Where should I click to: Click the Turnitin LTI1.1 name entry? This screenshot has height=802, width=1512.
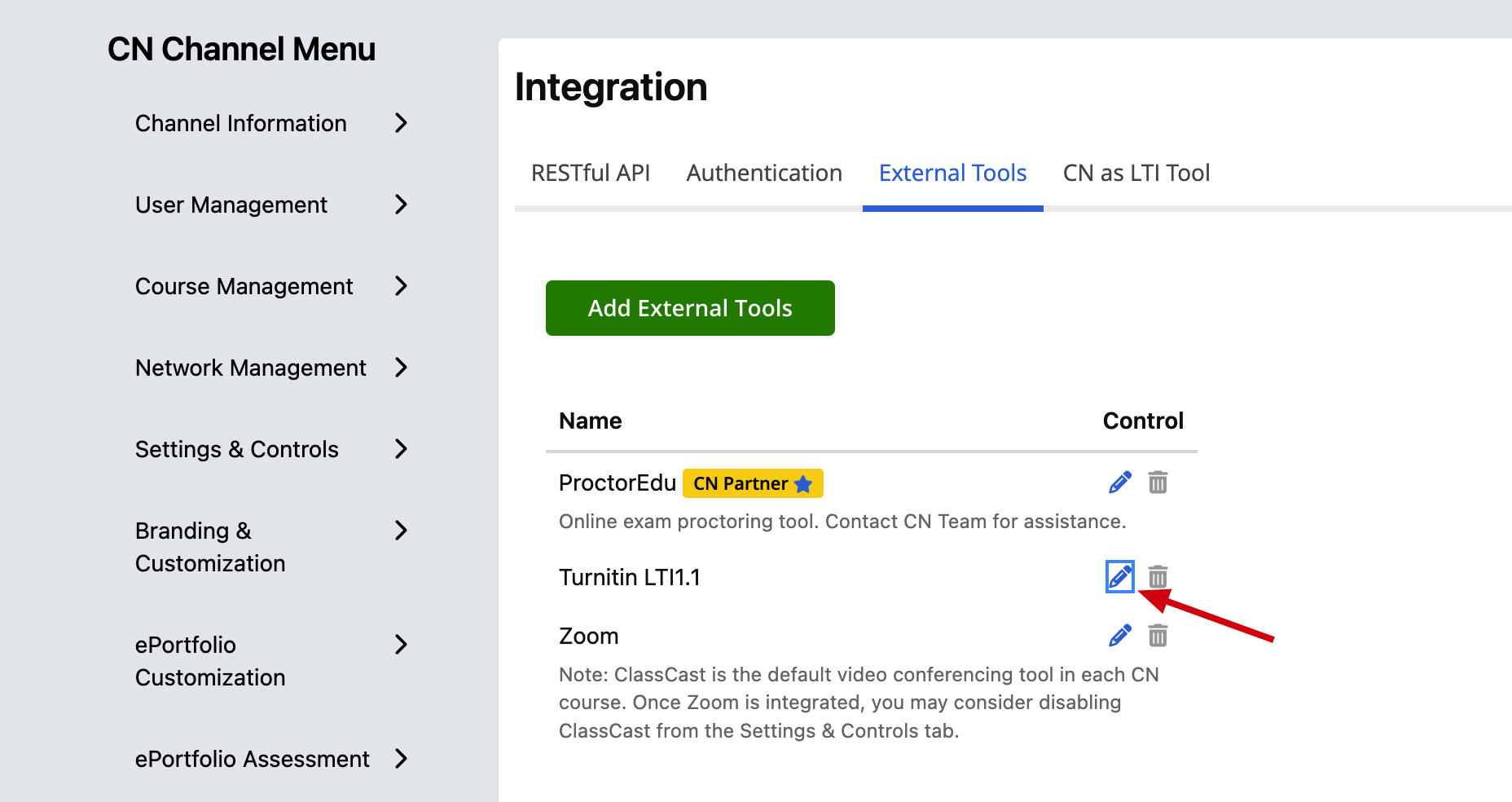click(x=631, y=577)
